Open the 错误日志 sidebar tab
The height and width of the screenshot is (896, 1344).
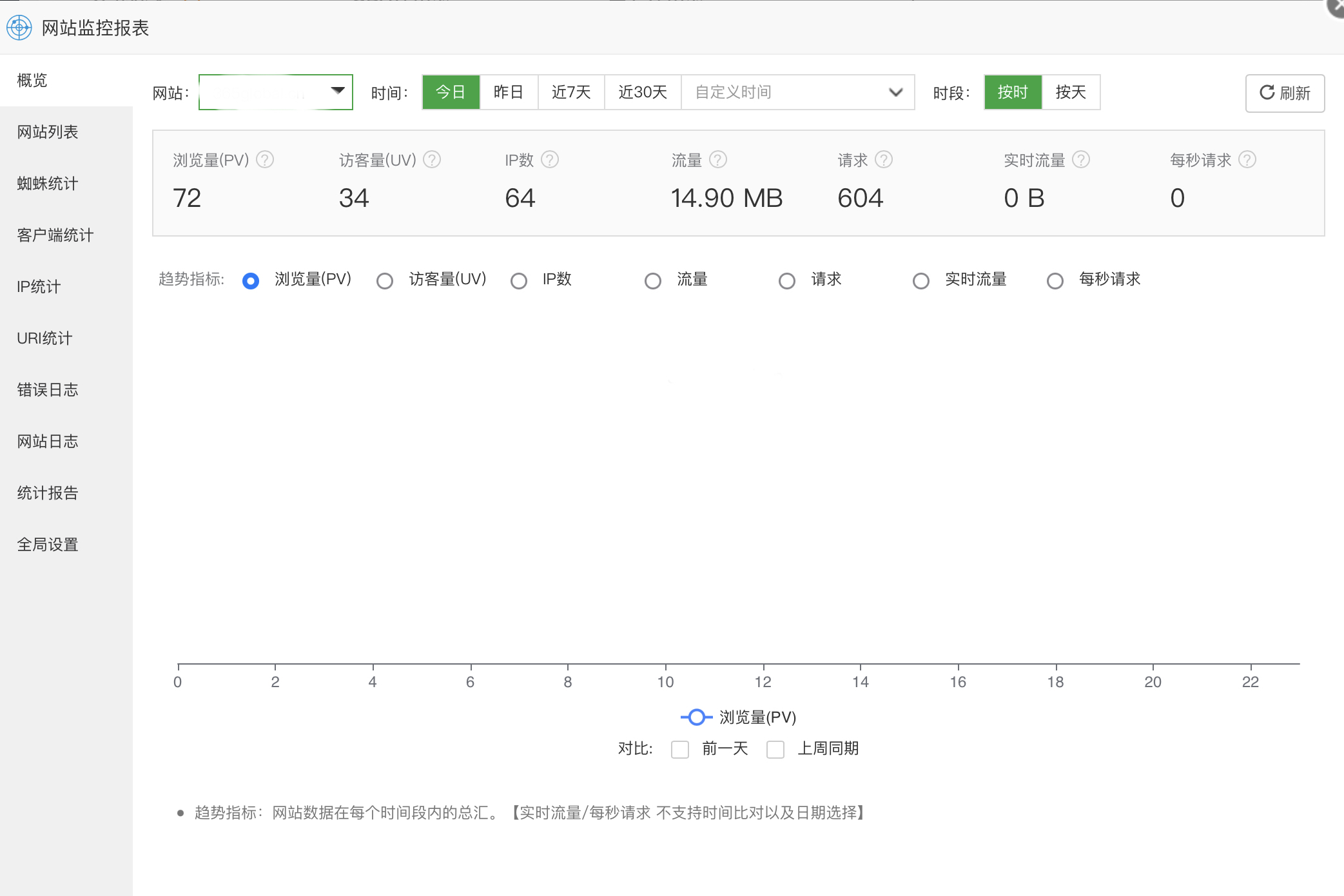coord(66,390)
